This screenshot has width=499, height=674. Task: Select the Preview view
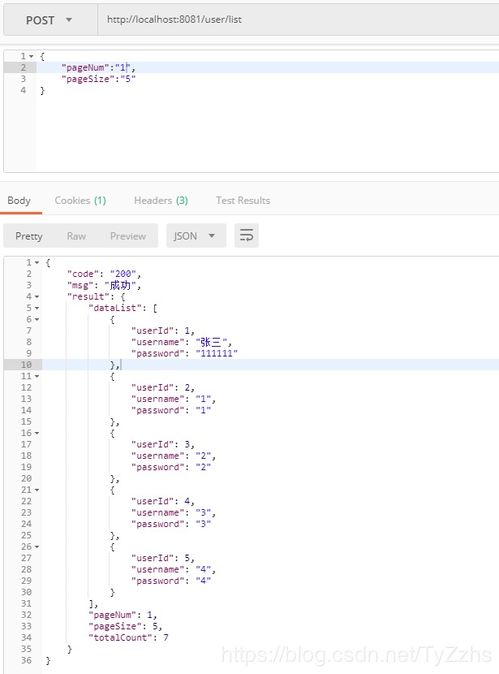pos(128,236)
